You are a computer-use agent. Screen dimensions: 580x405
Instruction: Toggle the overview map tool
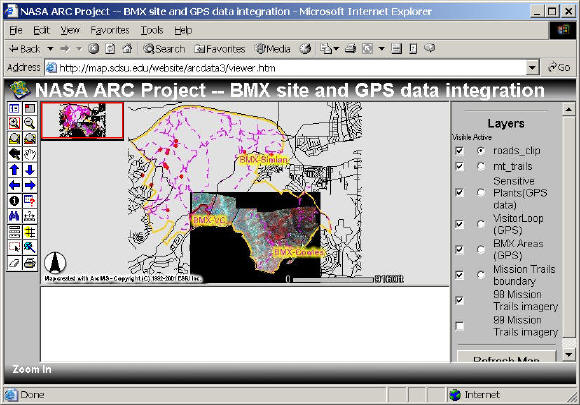click(30, 108)
